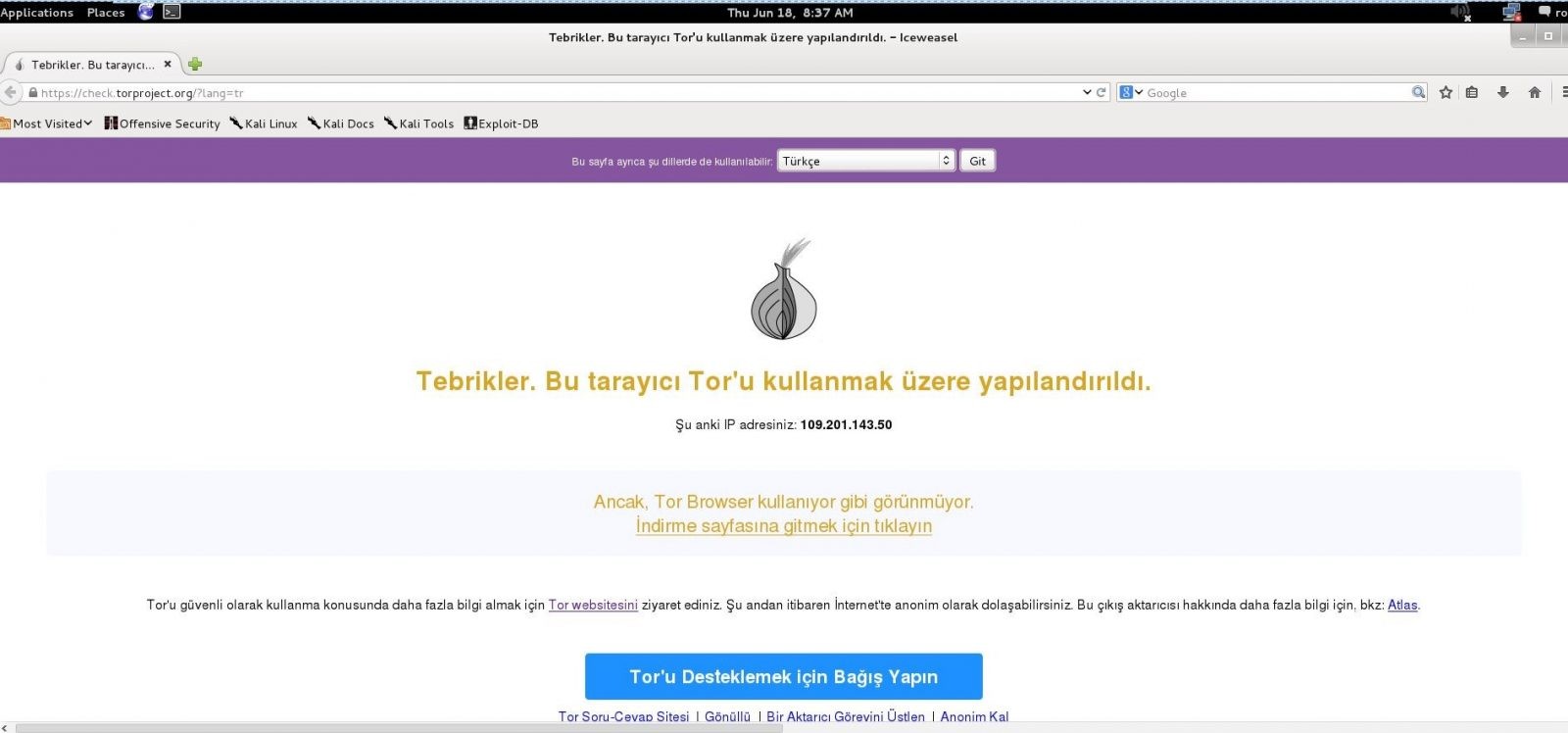Open the Kali Tools bookmark
Screen dimensions: 1568x733
point(418,123)
